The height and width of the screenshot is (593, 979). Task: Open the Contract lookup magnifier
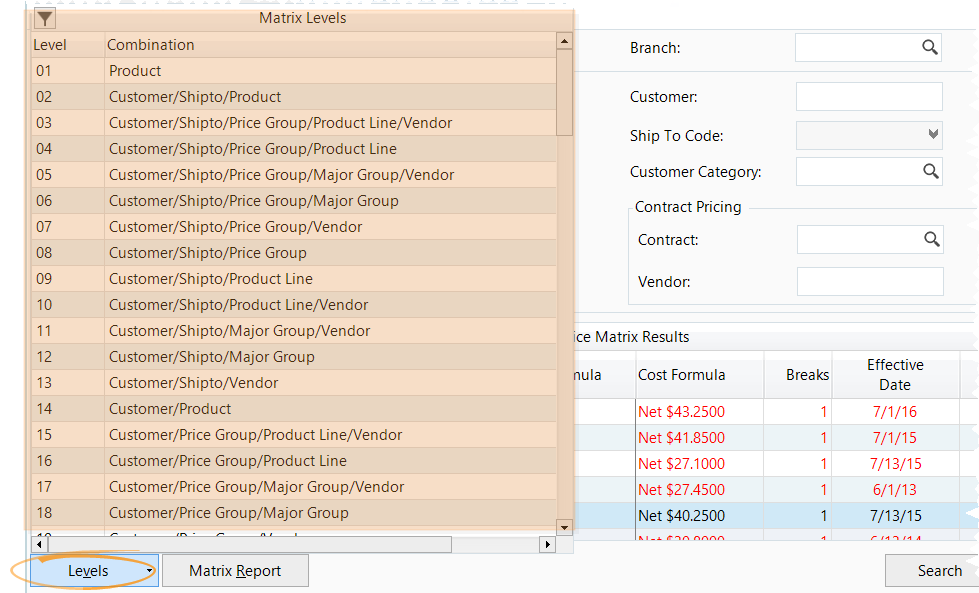click(x=930, y=239)
